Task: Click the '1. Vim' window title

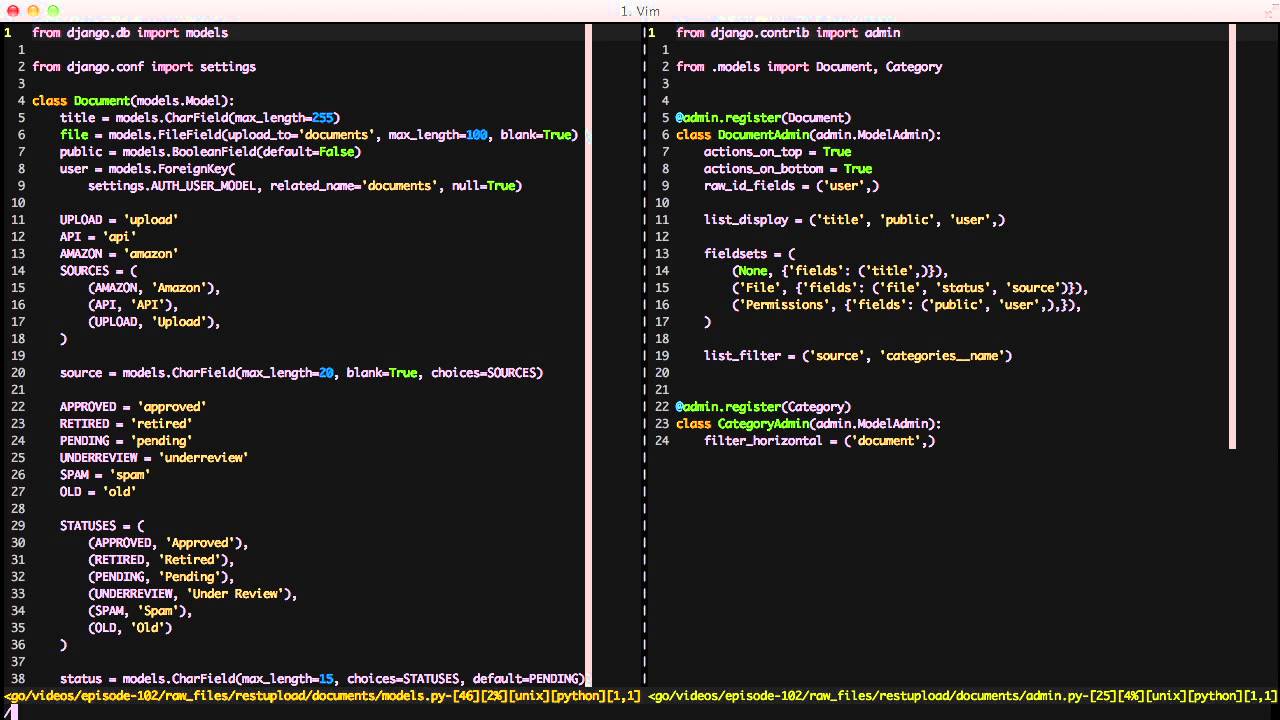Action: (x=640, y=11)
